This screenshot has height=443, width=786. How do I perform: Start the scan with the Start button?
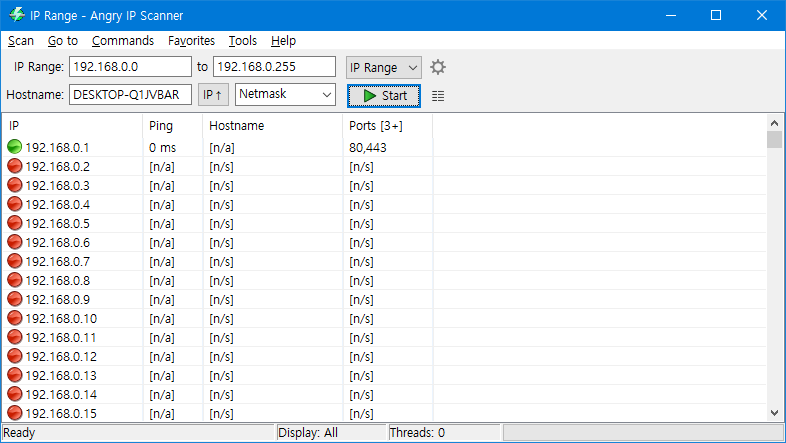[x=384, y=96]
